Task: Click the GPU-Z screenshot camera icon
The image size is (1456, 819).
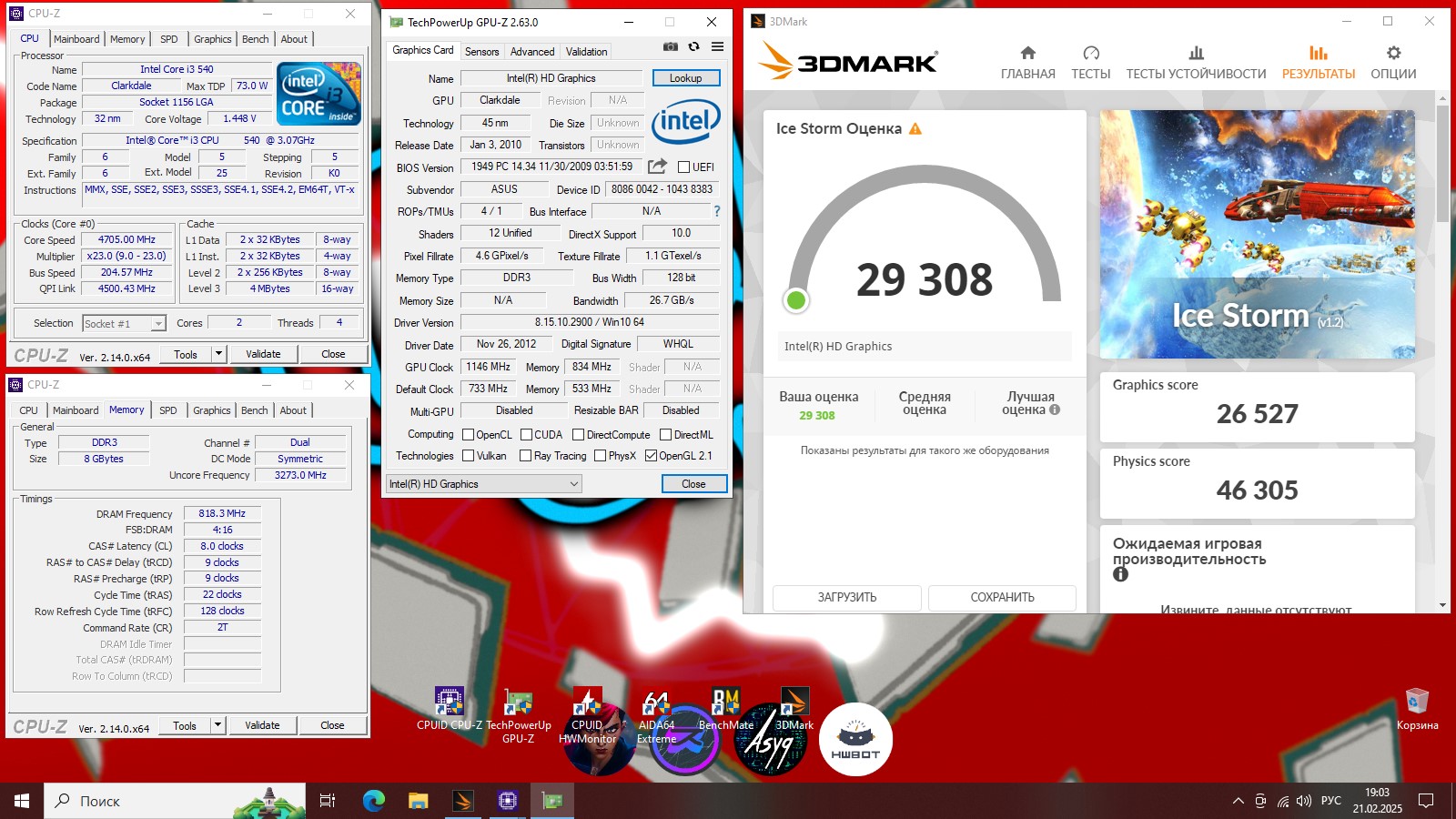Action: (x=670, y=46)
